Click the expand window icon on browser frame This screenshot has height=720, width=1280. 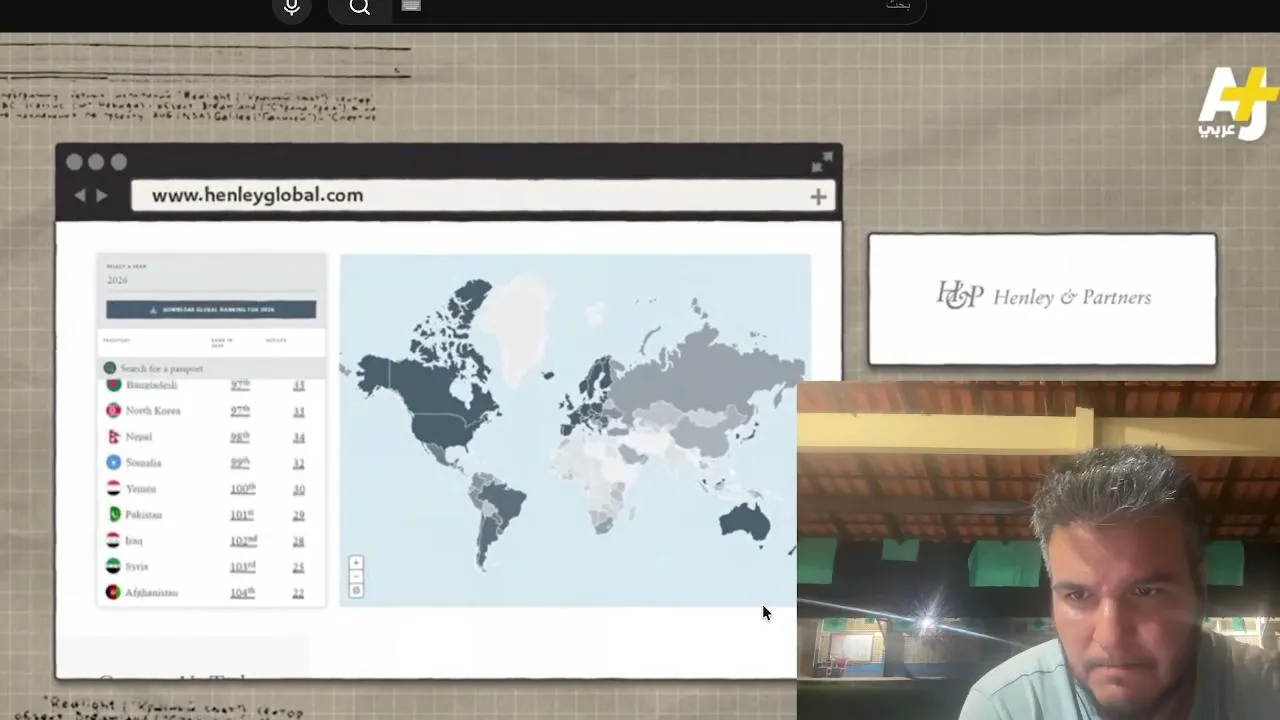823,162
